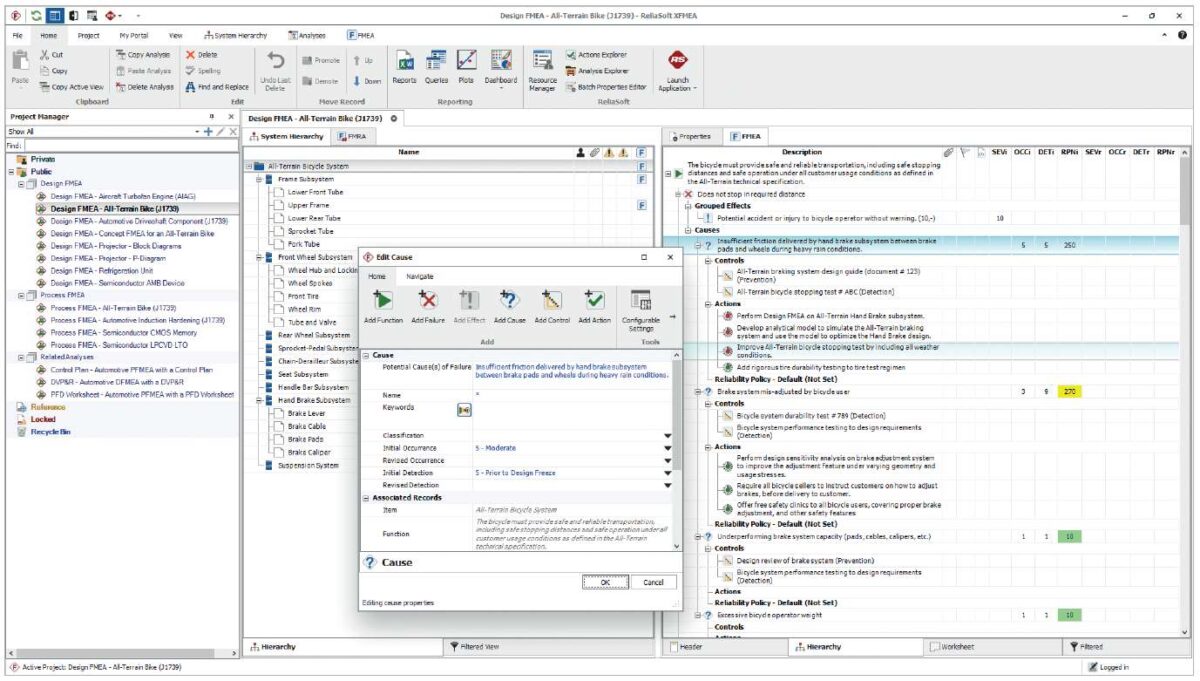The width and height of the screenshot is (1200, 681).
Task: Open Find and Replace
Action: coord(217,87)
